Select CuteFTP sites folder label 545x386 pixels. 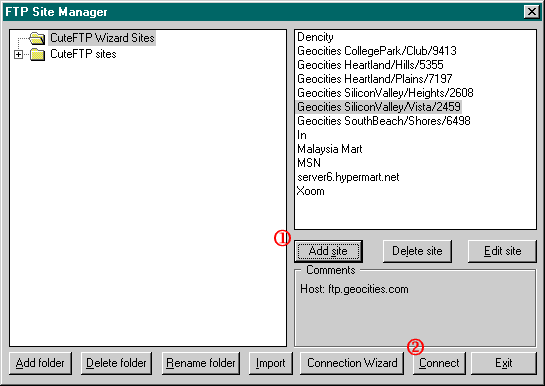[x=83, y=54]
